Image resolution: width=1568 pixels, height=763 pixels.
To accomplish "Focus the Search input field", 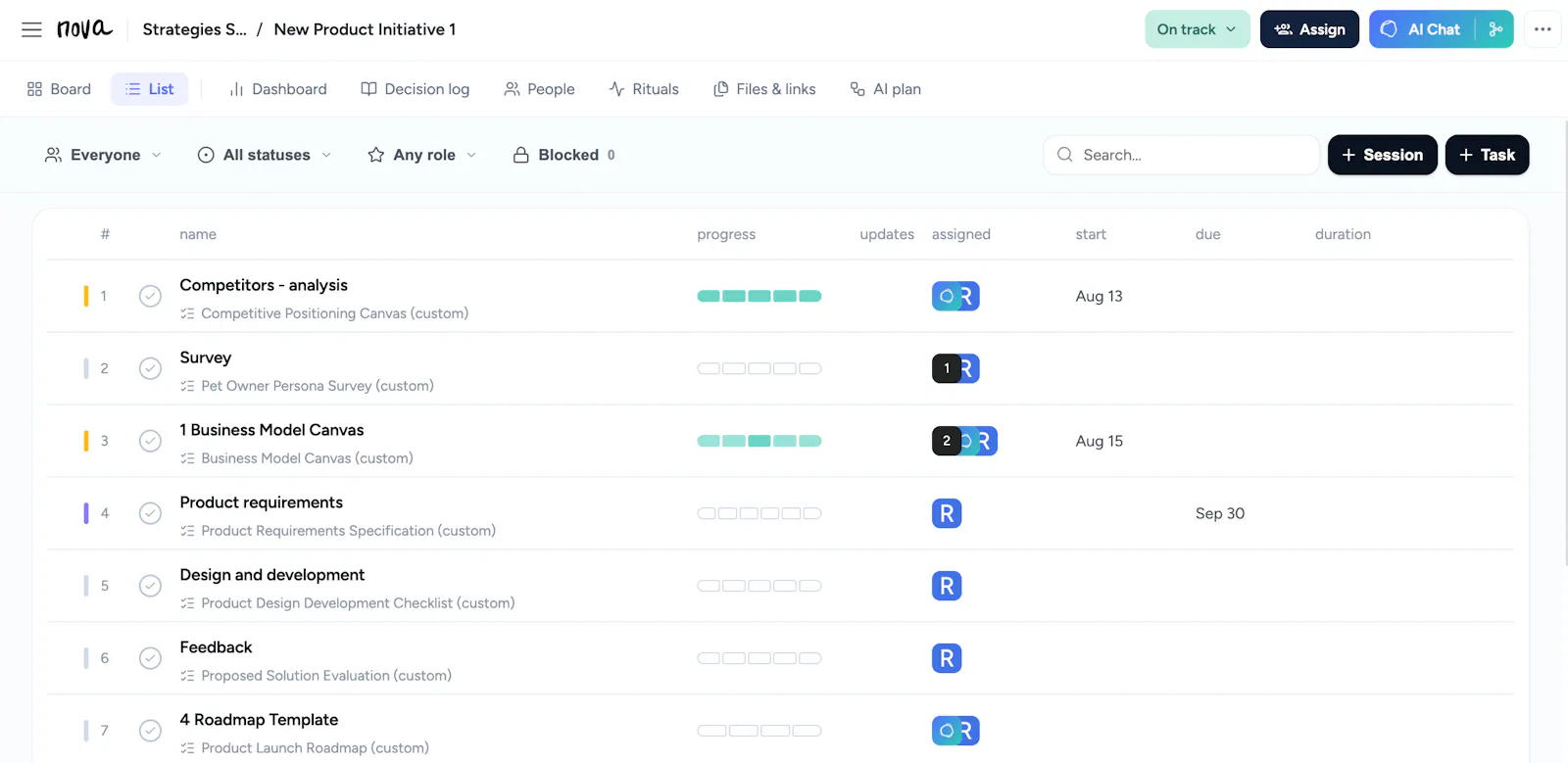I will click(1181, 155).
